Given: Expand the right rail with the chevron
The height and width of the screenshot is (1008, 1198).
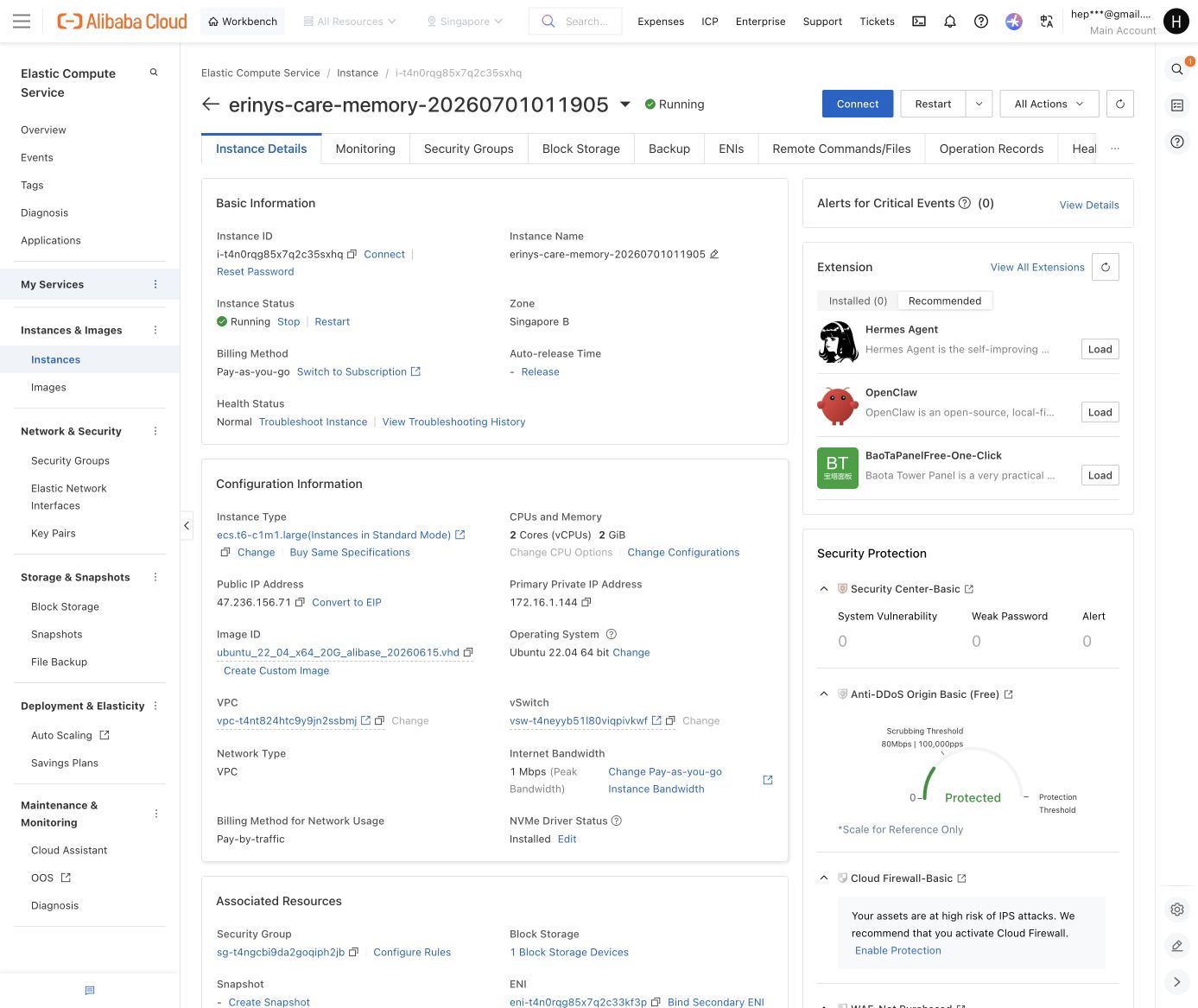Looking at the screenshot, I should (x=1177, y=982).
